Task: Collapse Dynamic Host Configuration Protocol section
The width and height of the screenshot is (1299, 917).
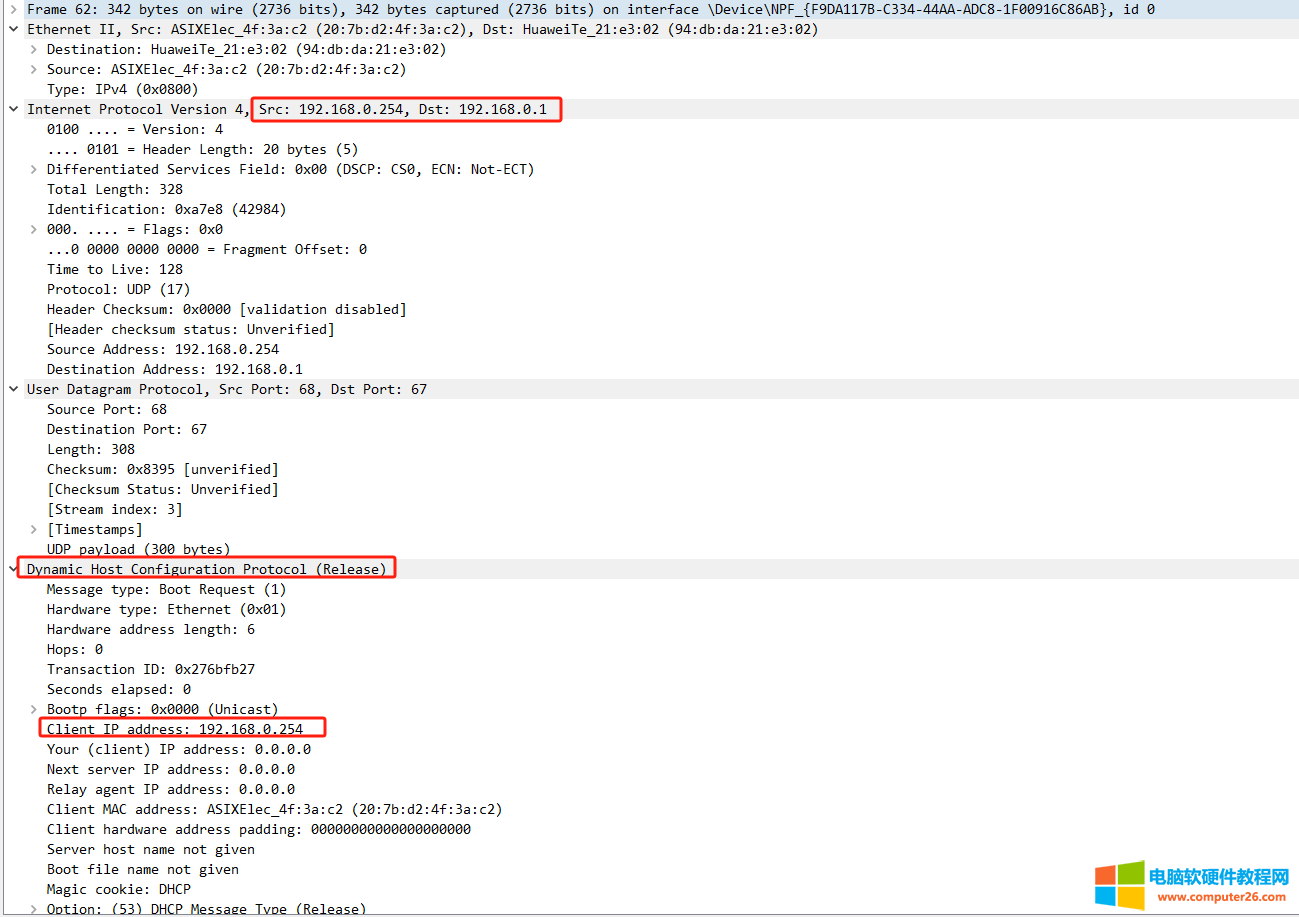Action: click(14, 569)
